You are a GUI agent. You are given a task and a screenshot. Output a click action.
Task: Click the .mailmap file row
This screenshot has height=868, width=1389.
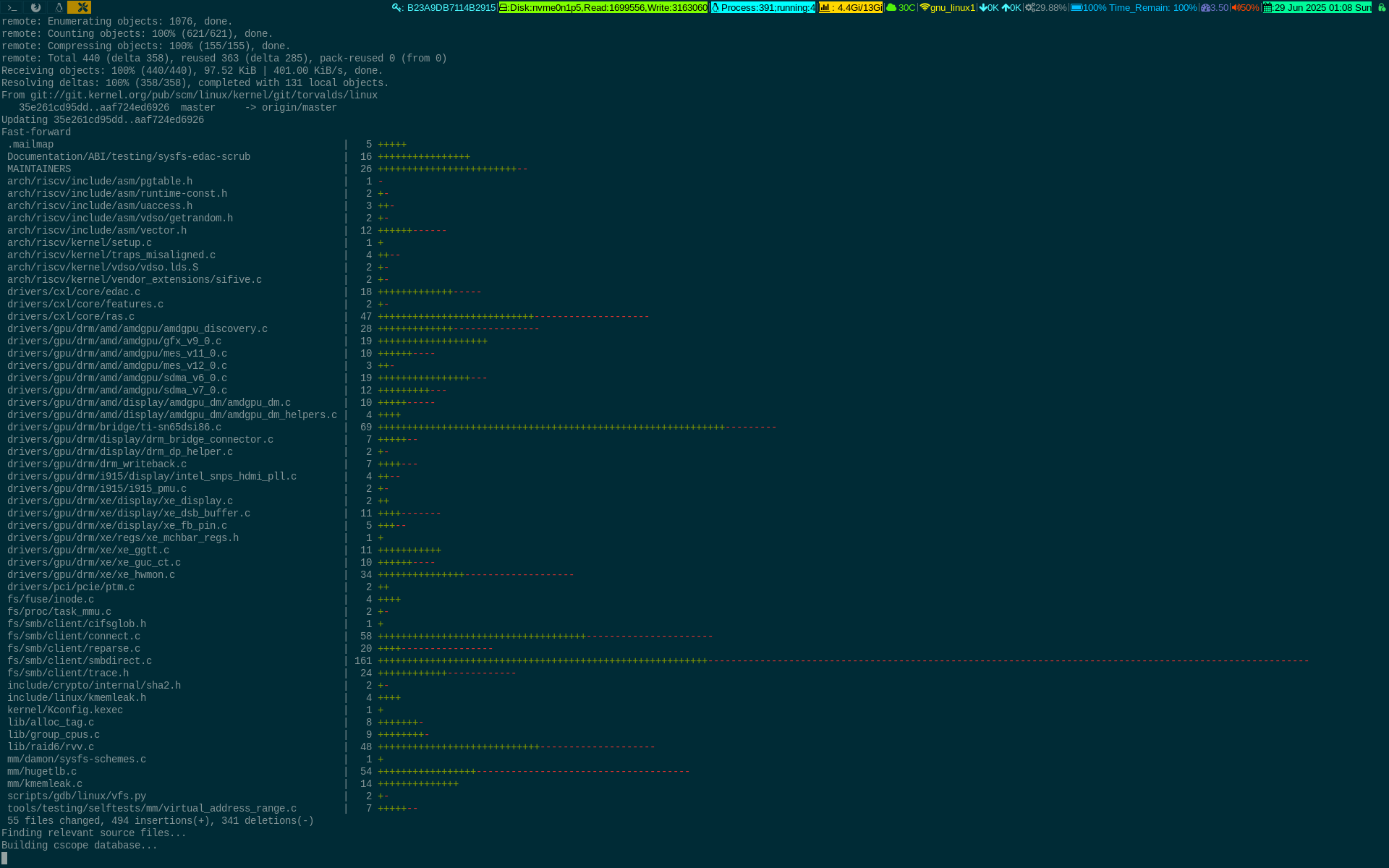tap(207, 145)
